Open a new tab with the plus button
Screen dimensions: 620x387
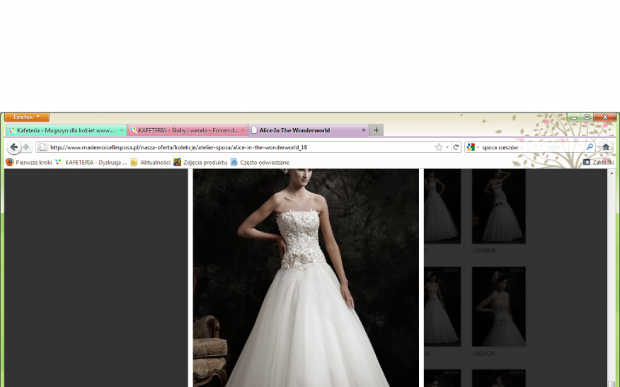376,130
